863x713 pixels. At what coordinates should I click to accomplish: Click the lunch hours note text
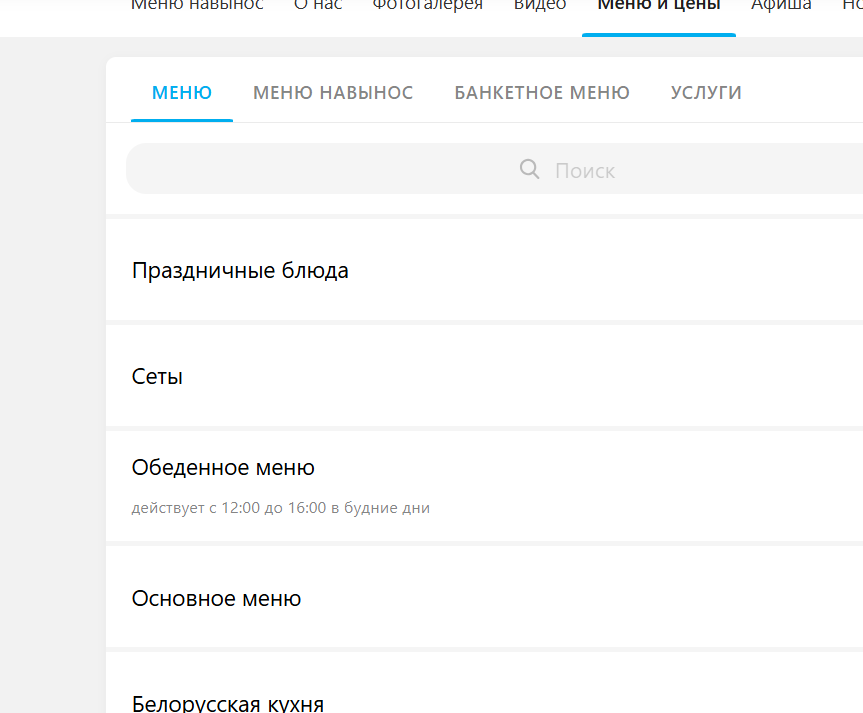point(281,508)
